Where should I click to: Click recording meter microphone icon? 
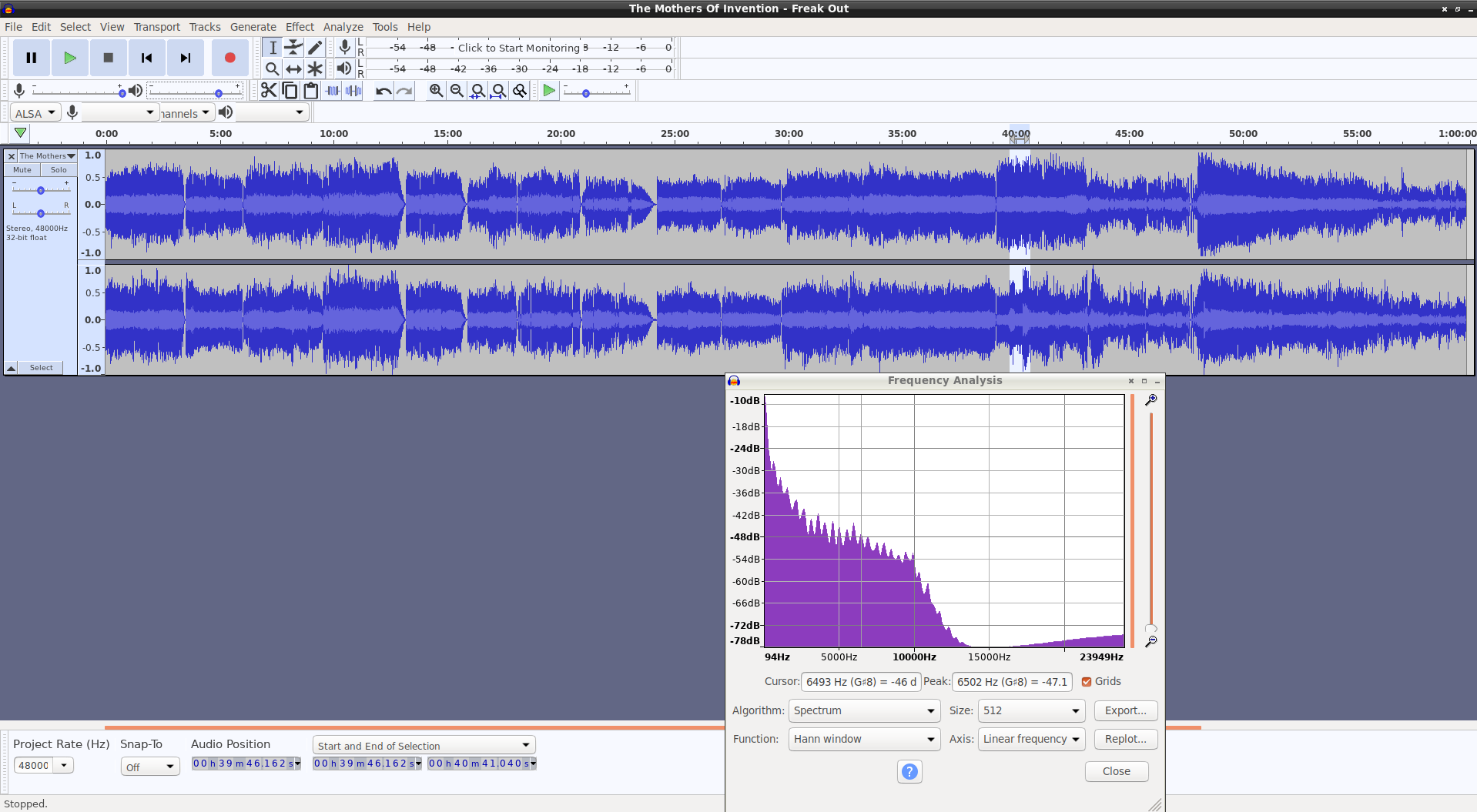(345, 47)
